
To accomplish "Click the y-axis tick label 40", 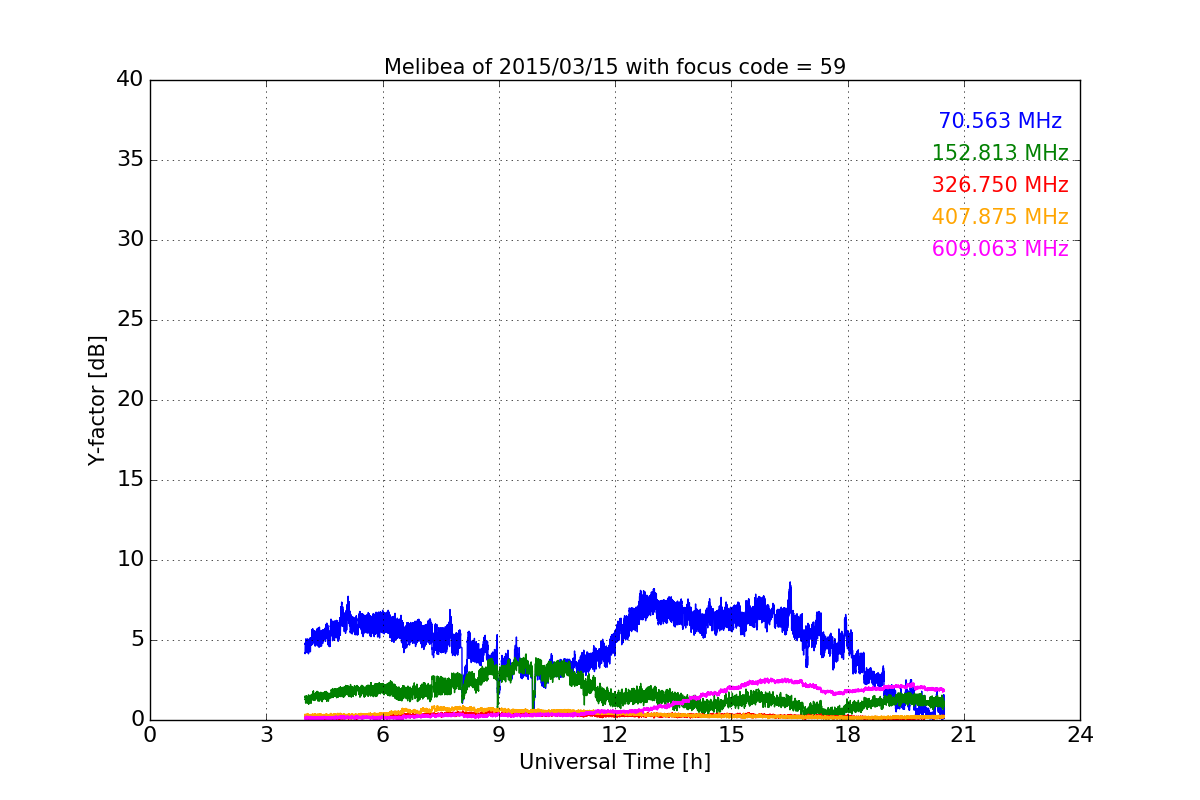I will click(130, 80).
